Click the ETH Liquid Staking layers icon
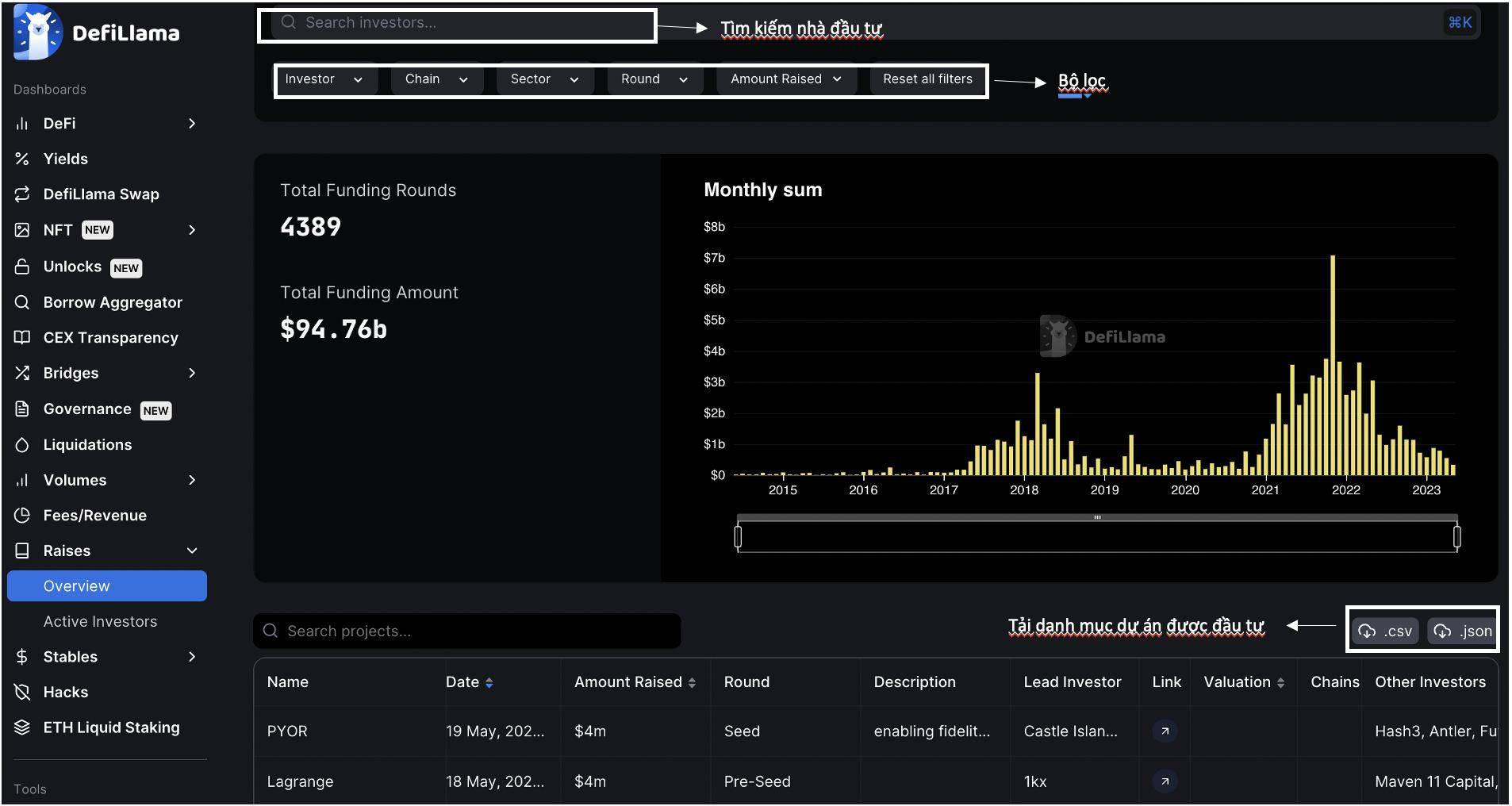This screenshot has height=806, width=1512. 22,727
